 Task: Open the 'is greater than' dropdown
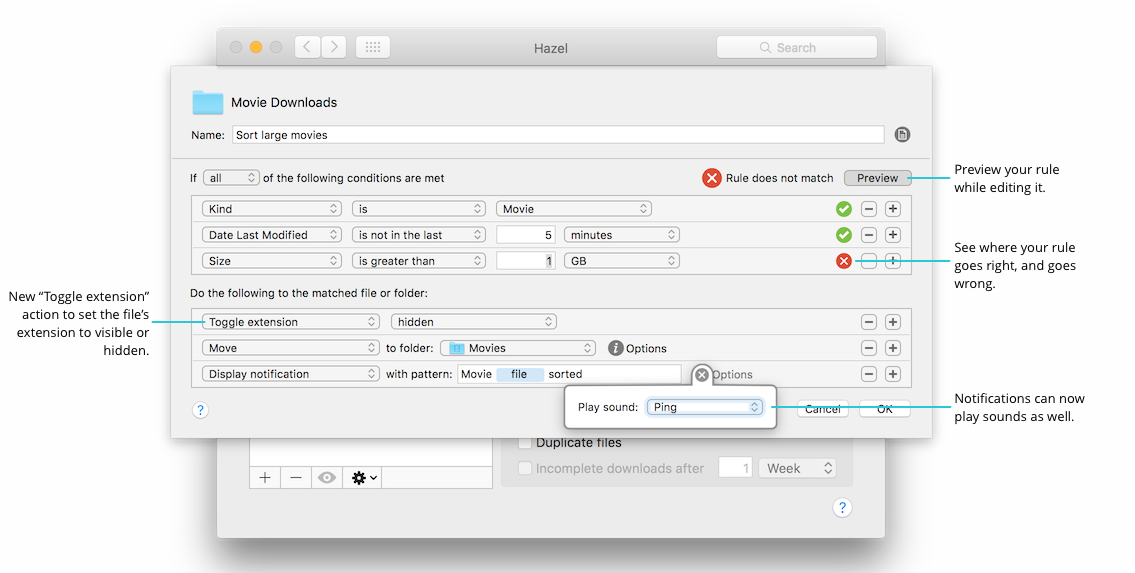pyautogui.click(x=418, y=261)
